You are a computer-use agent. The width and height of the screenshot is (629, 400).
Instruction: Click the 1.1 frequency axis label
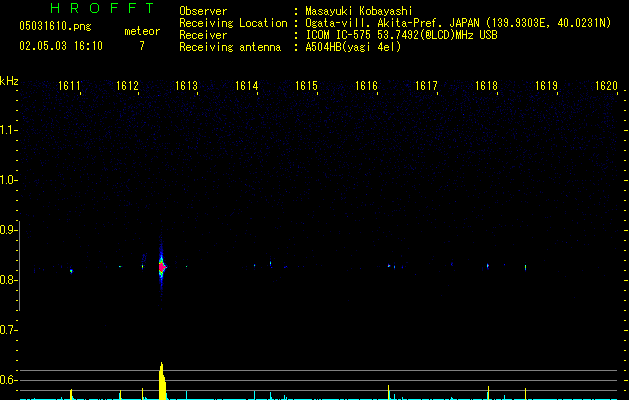8,130
